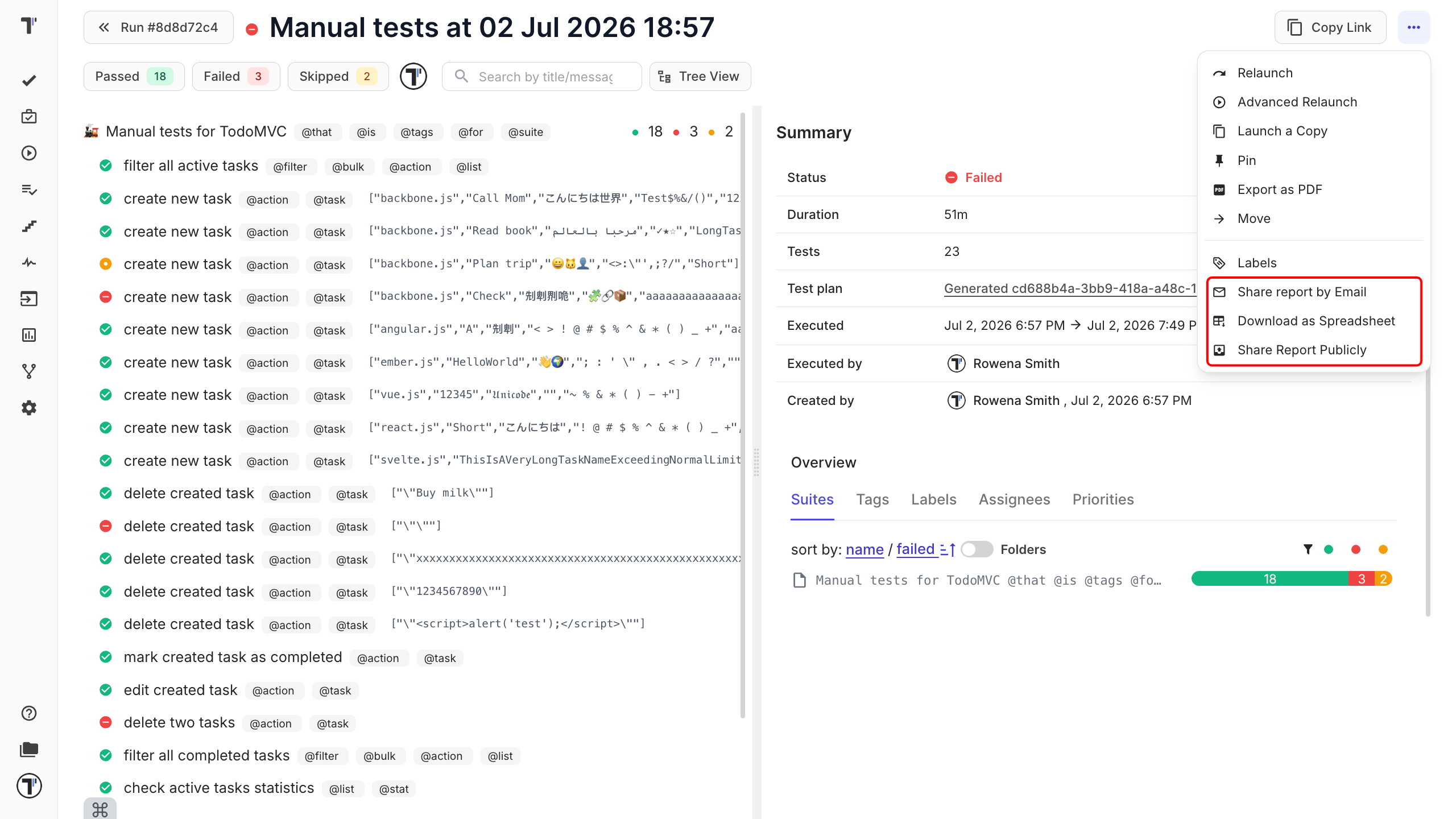Open the Testomat logo home icon
Image resolution: width=1456 pixels, height=819 pixels.
click(x=28, y=25)
